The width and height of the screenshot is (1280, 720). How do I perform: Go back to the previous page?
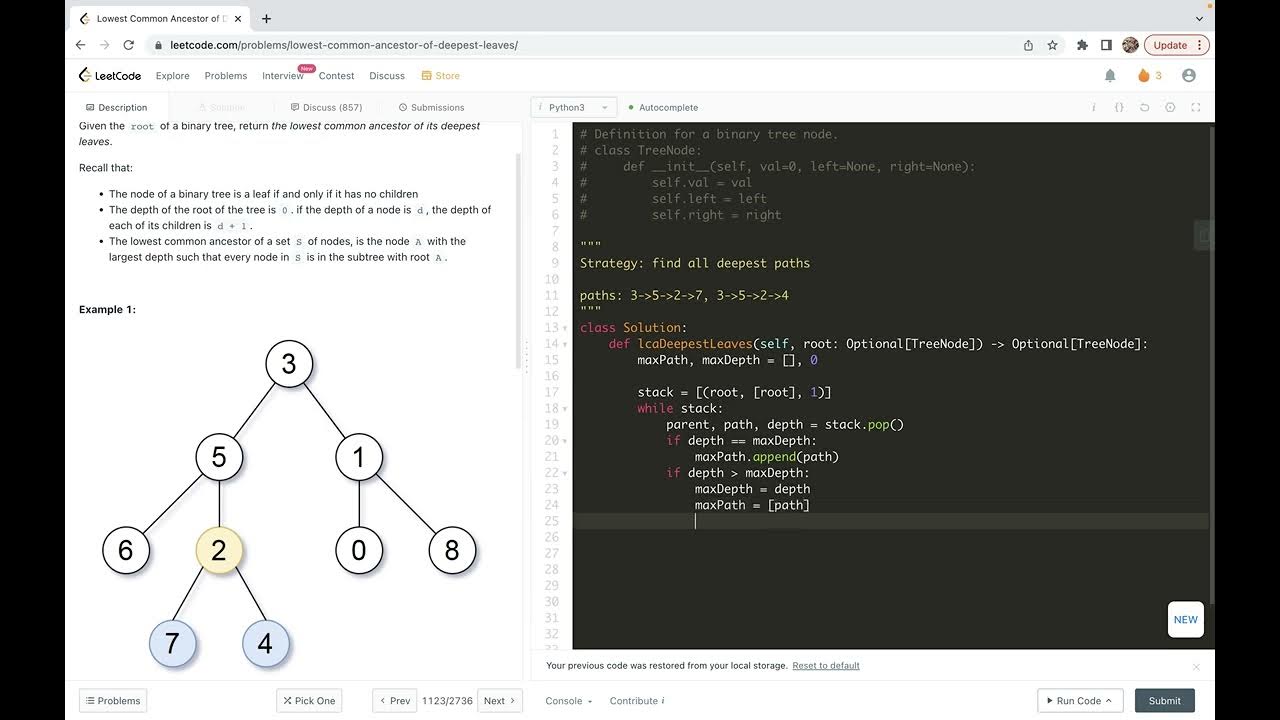[x=81, y=45]
